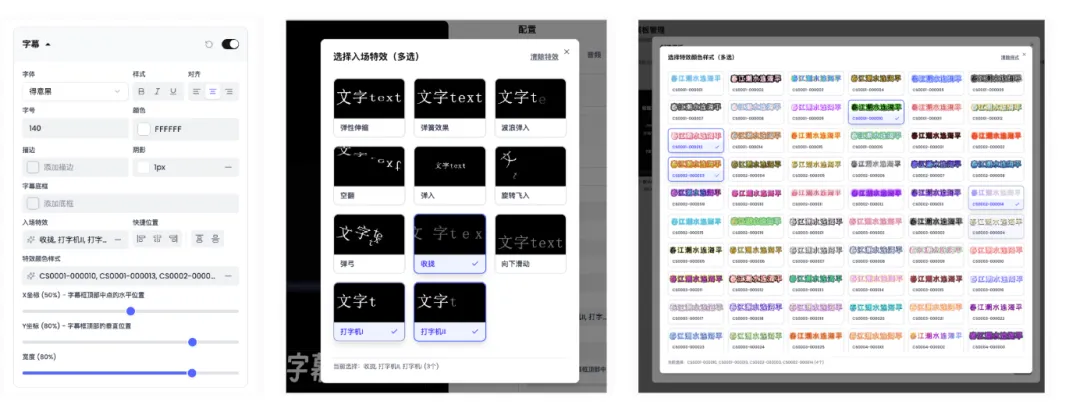Image resolution: width=1080 pixels, height=405 pixels.
Task: Open the 字体 dropdown showing 得意黑
Action: 75,92
